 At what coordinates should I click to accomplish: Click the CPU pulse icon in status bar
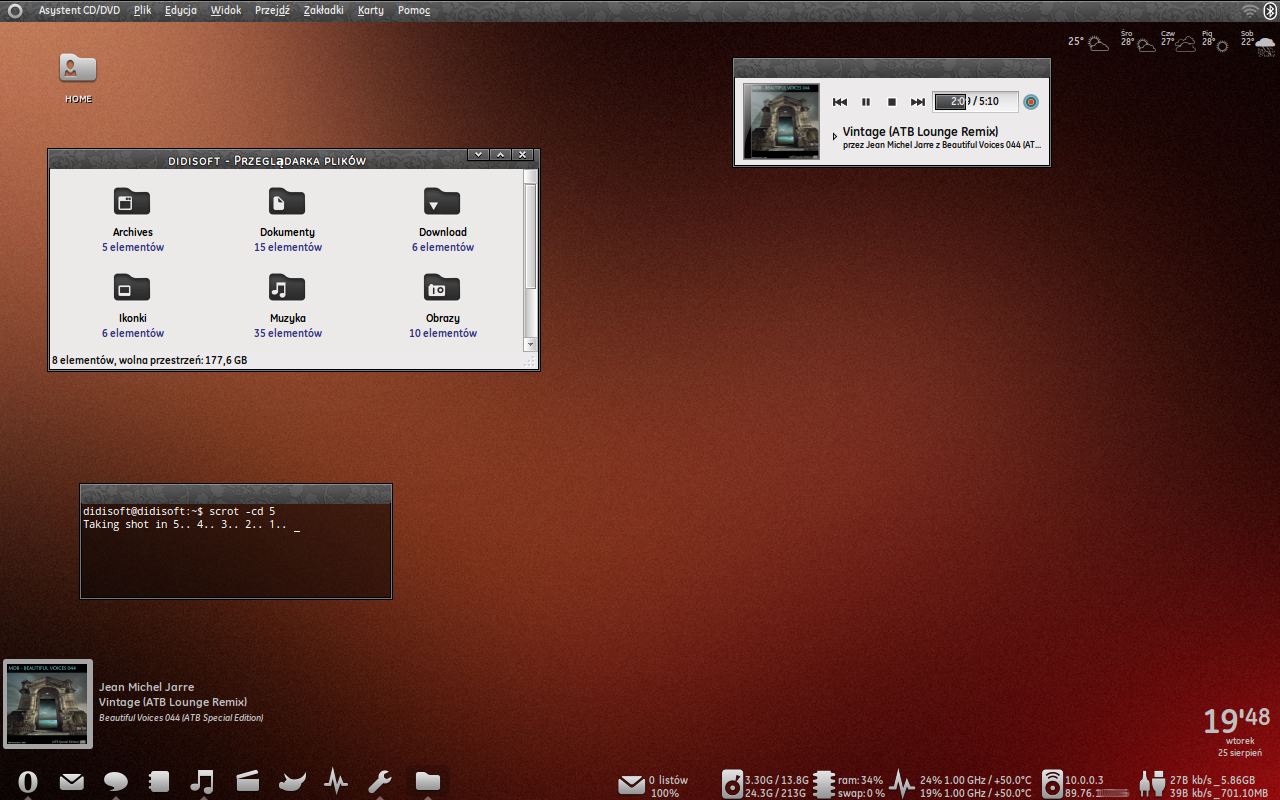pyautogui.click(x=902, y=785)
